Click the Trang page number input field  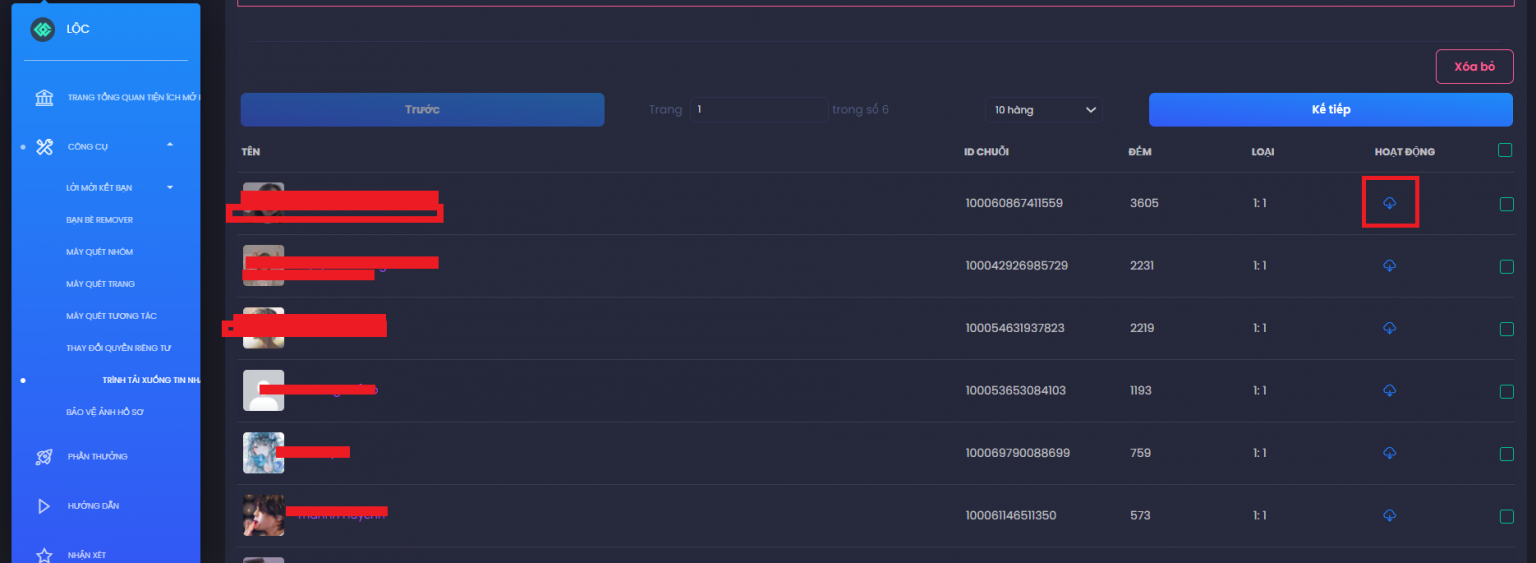pos(758,110)
